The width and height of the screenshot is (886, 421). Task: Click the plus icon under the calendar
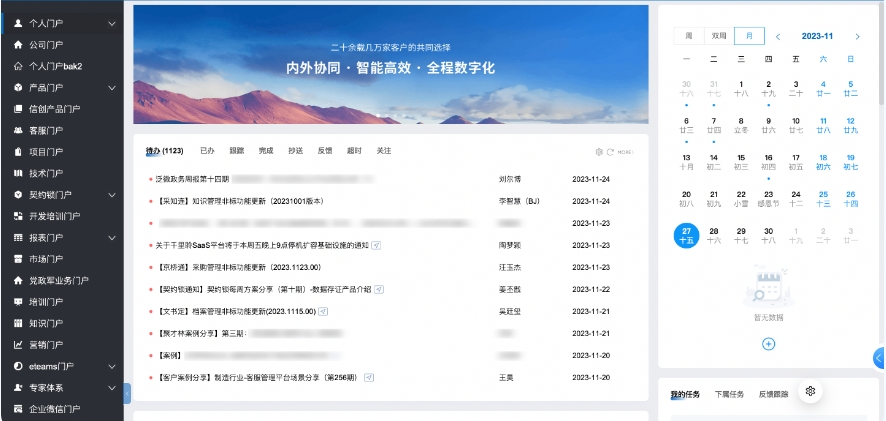768,344
